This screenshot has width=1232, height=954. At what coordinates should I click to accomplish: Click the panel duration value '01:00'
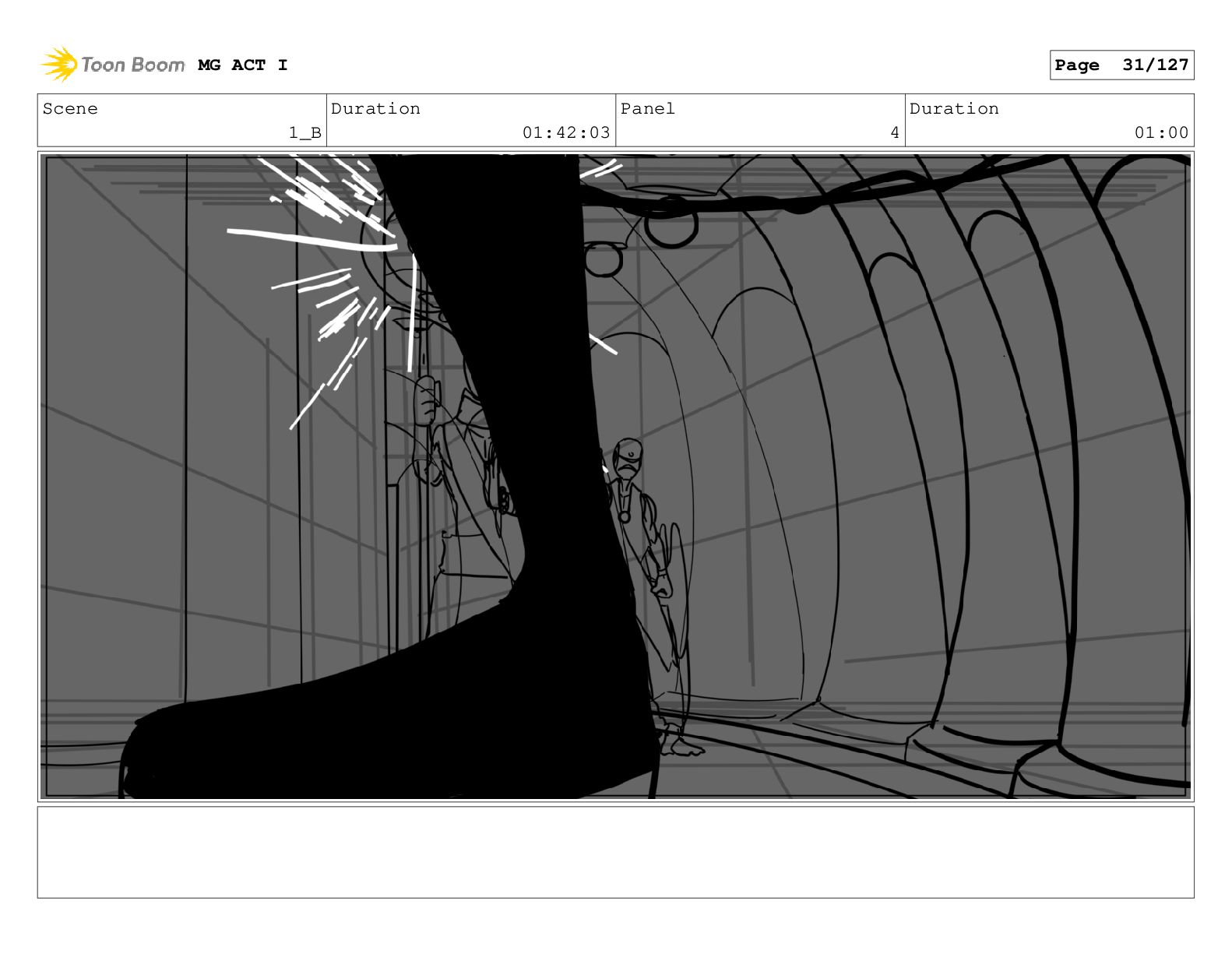pos(1161,133)
